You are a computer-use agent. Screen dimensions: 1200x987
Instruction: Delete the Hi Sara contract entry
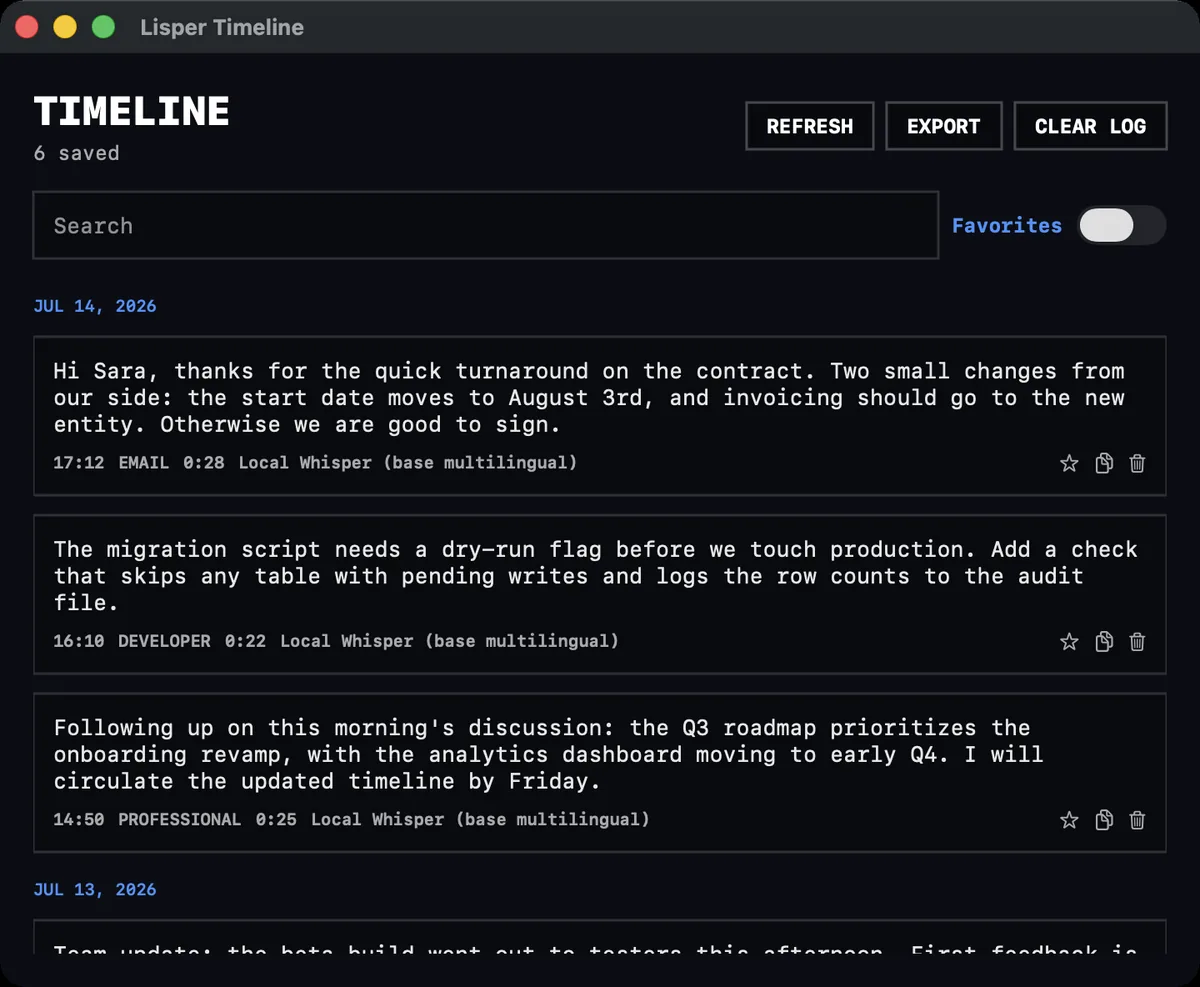point(1137,463)
